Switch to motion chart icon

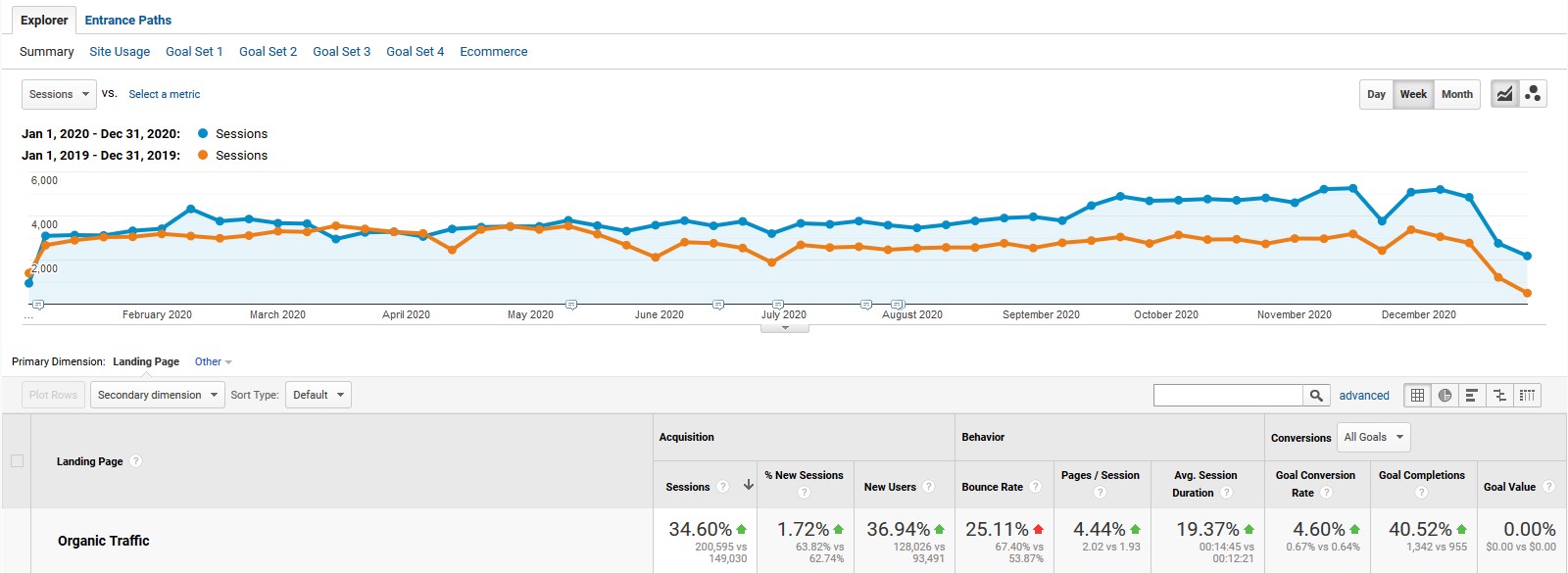pyautogui.click(x=1533, y=94)
